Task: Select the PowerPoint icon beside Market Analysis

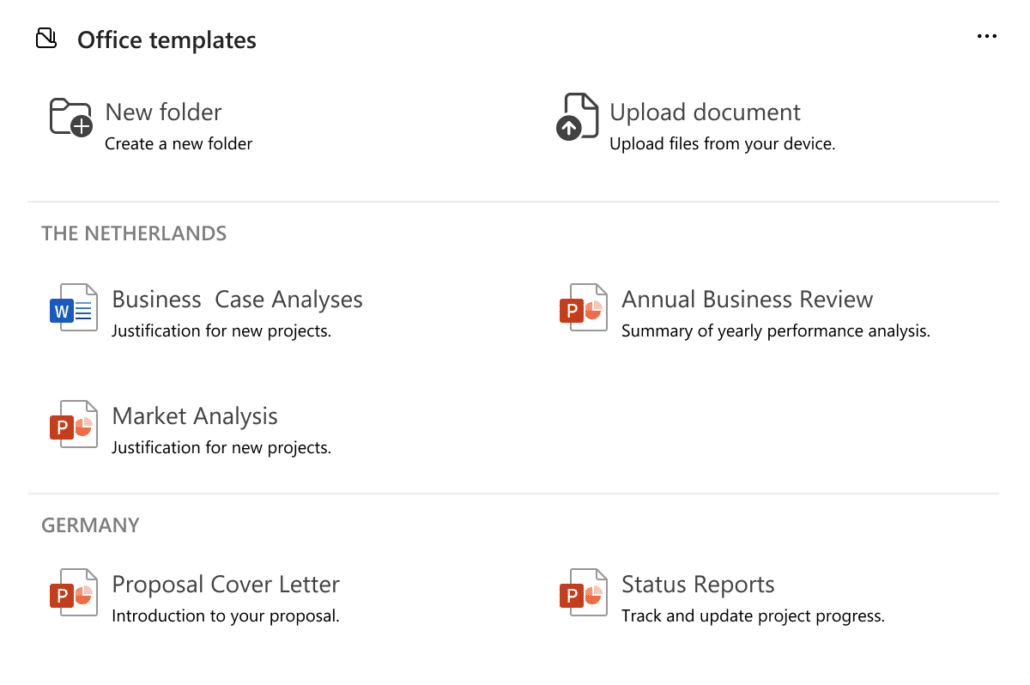Action: point(72,425)
